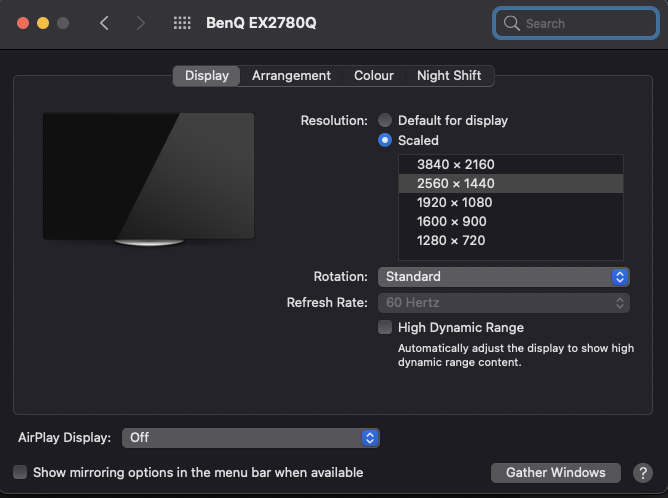Viewport: 668px width, 498px height.
Task: Select 1920 × 1080 from resolution list
Action: (455, 202)
